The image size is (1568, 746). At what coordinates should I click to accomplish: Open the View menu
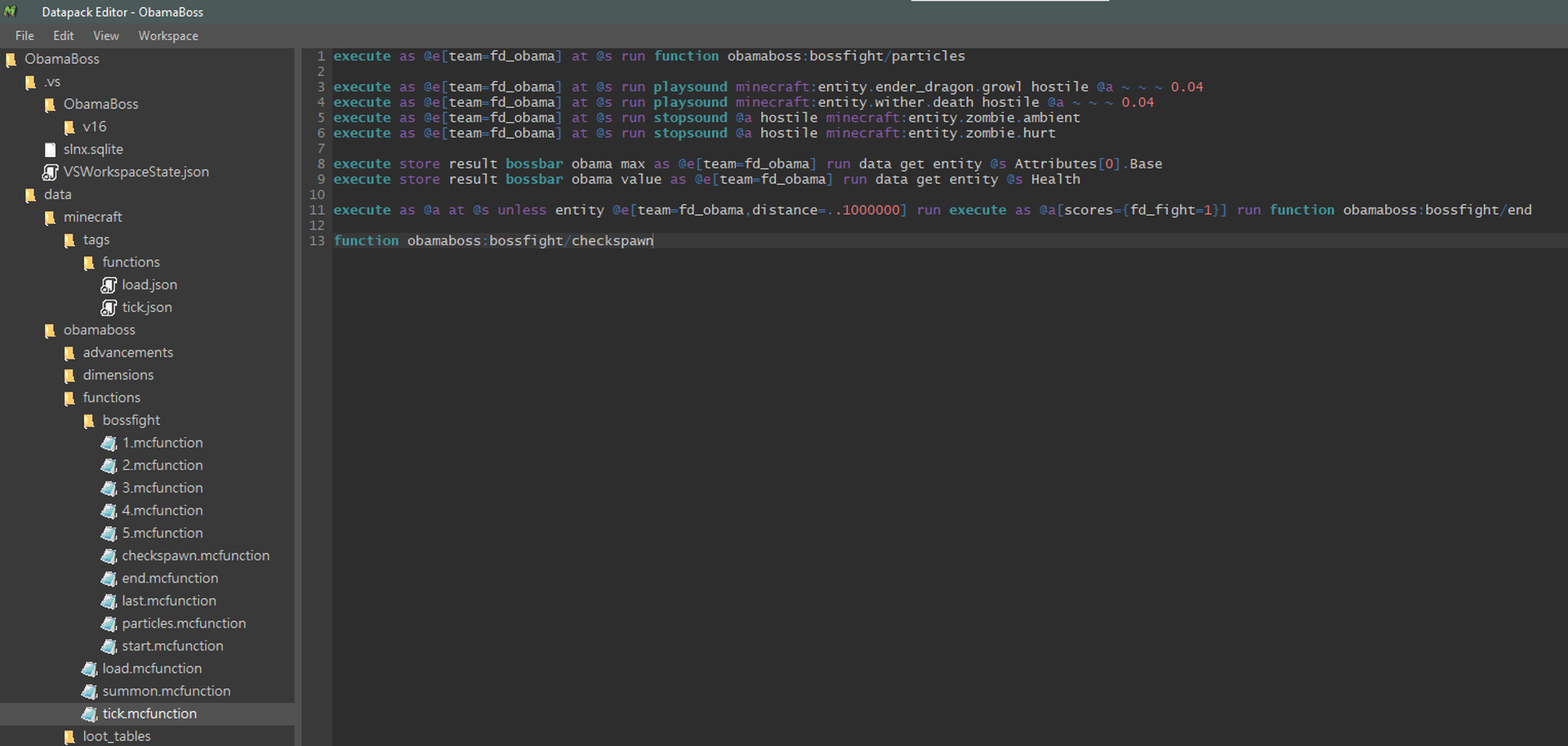click(105, 35)
